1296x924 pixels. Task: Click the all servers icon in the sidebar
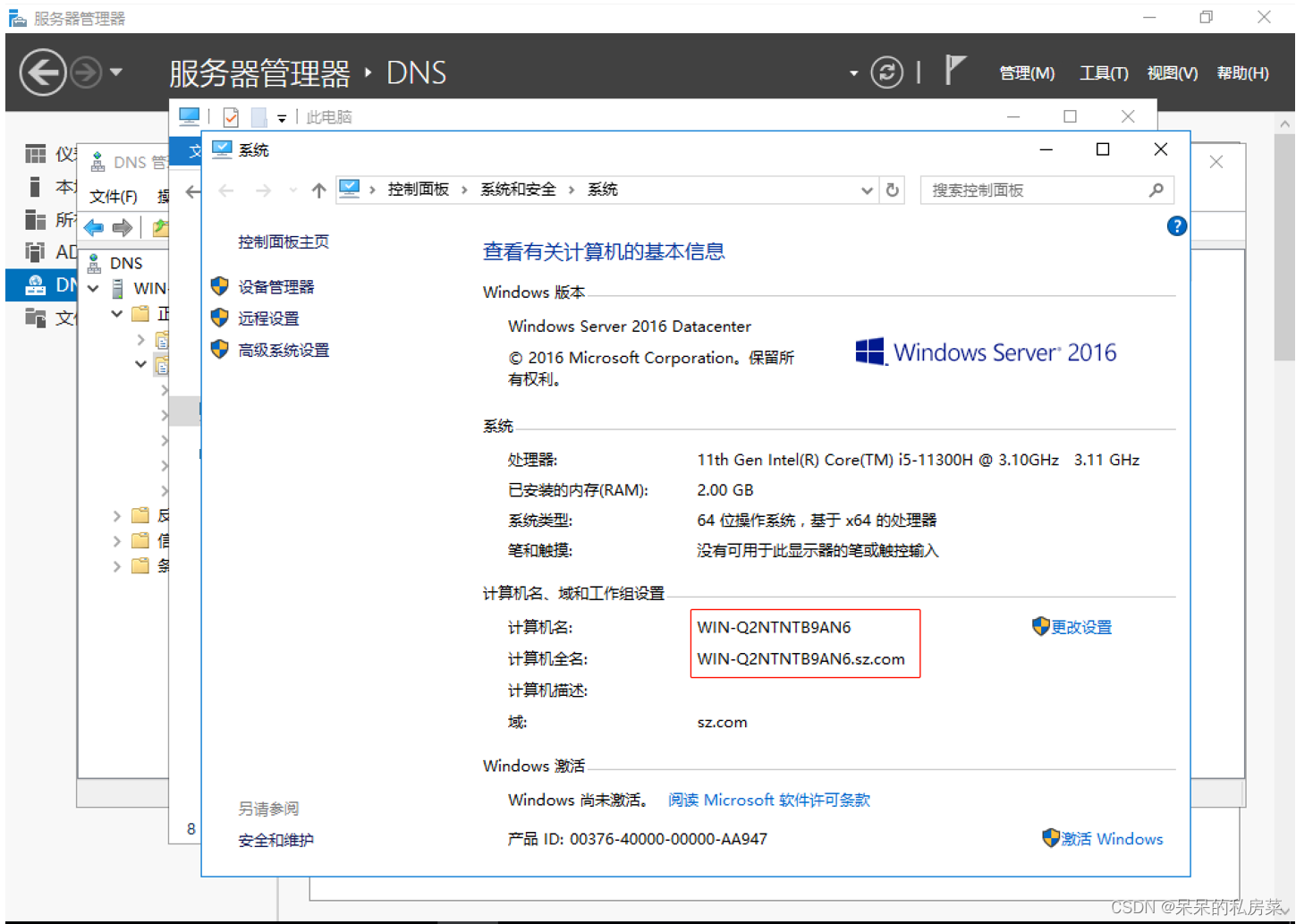tap(36, 219)
